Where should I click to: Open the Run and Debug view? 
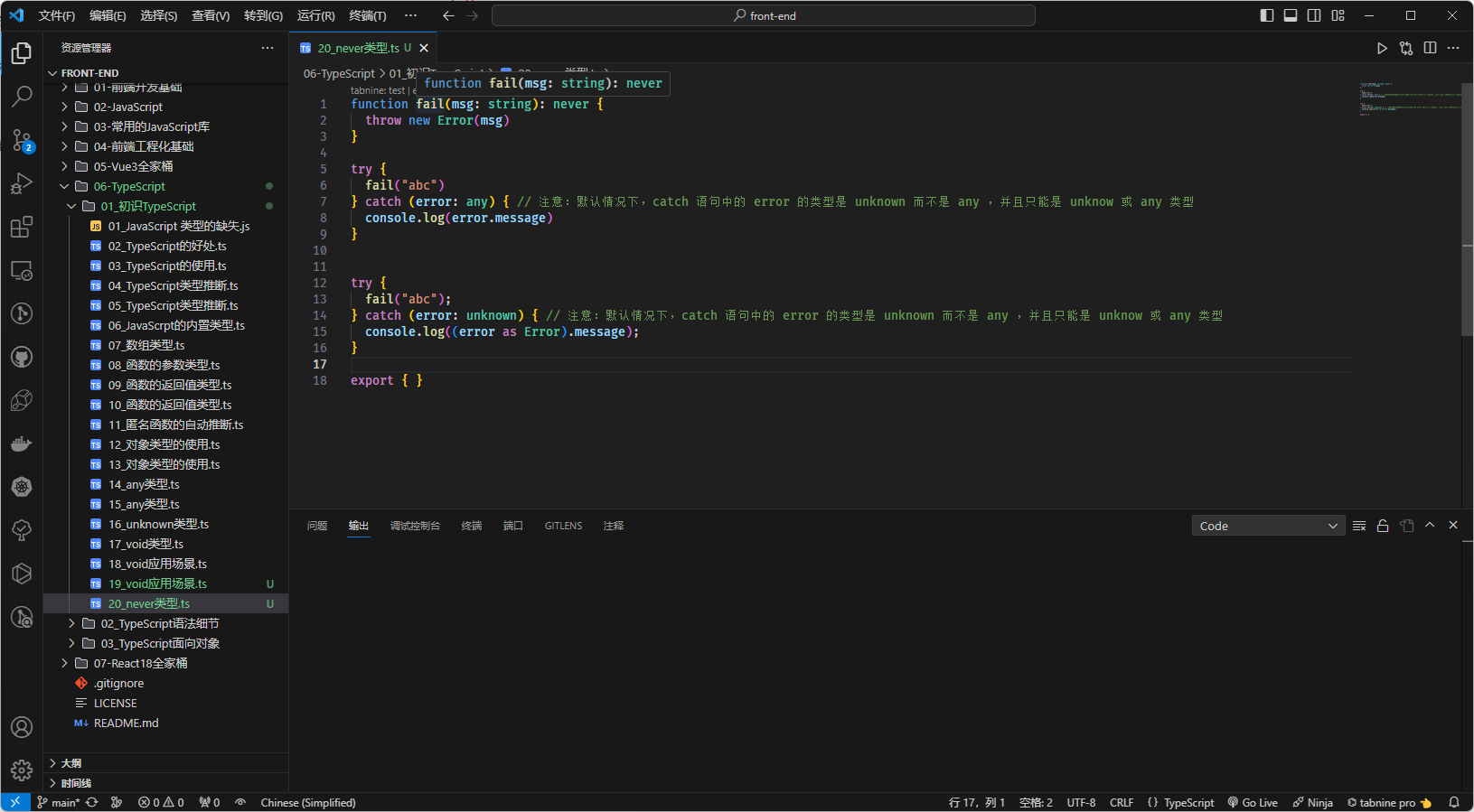(22, 183)
